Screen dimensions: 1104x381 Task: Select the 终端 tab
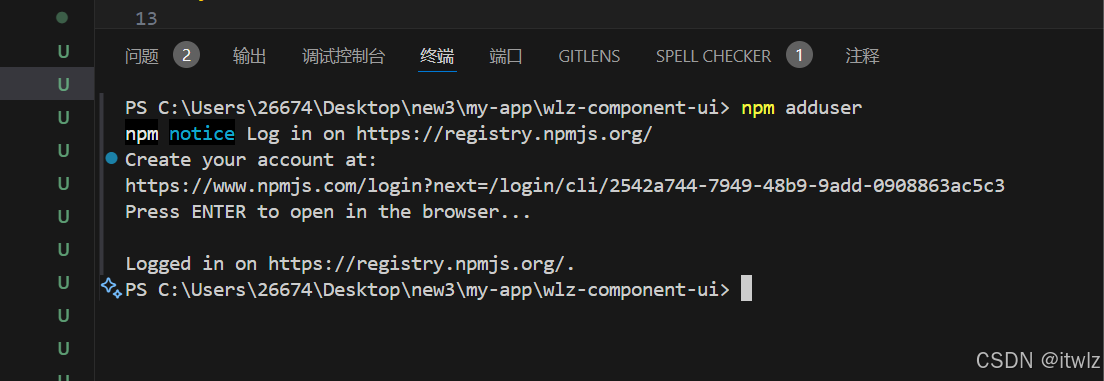coord(437,56)
